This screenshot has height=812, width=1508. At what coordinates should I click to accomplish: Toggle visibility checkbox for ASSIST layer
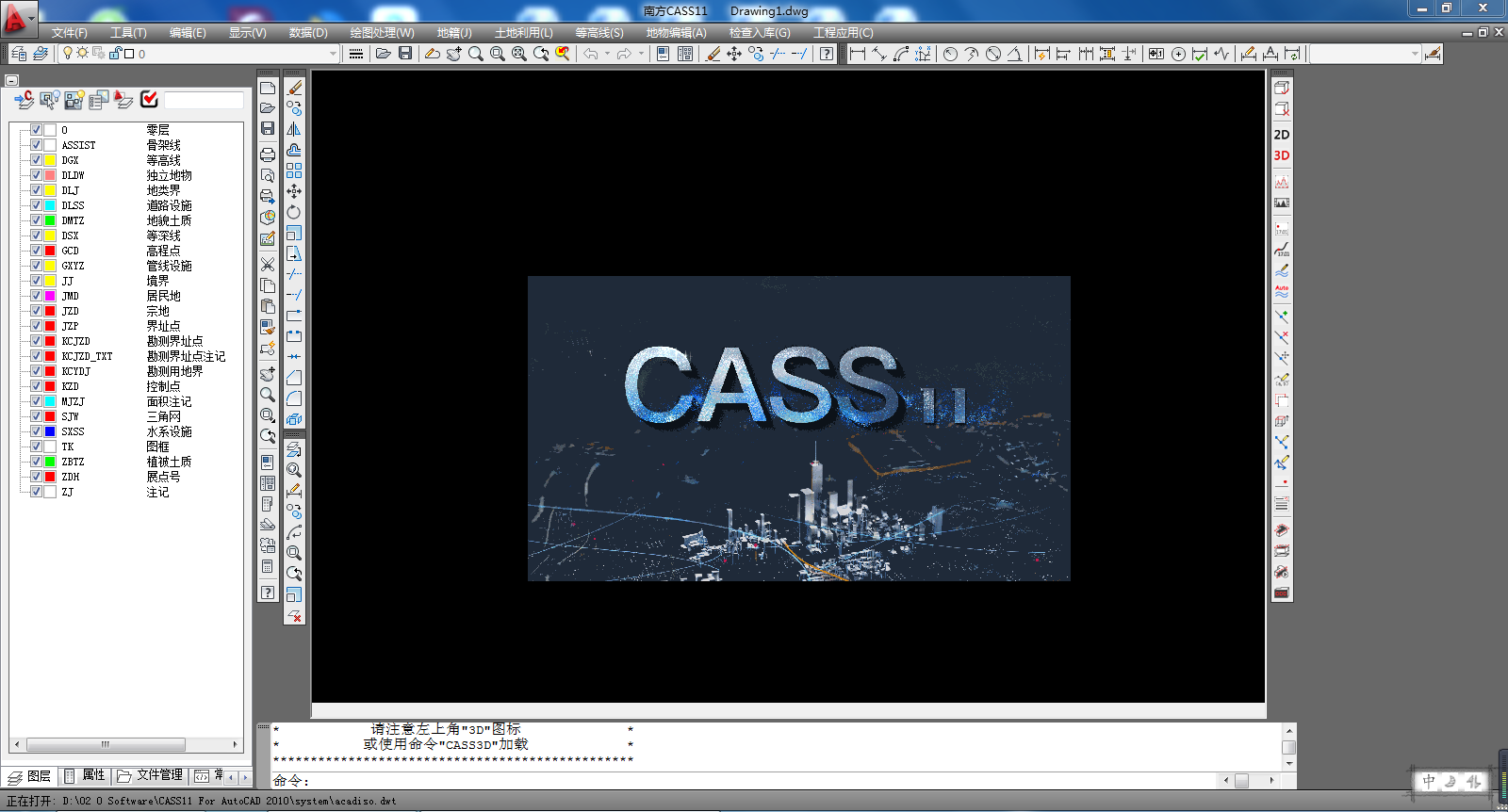[x=36, y=145]
